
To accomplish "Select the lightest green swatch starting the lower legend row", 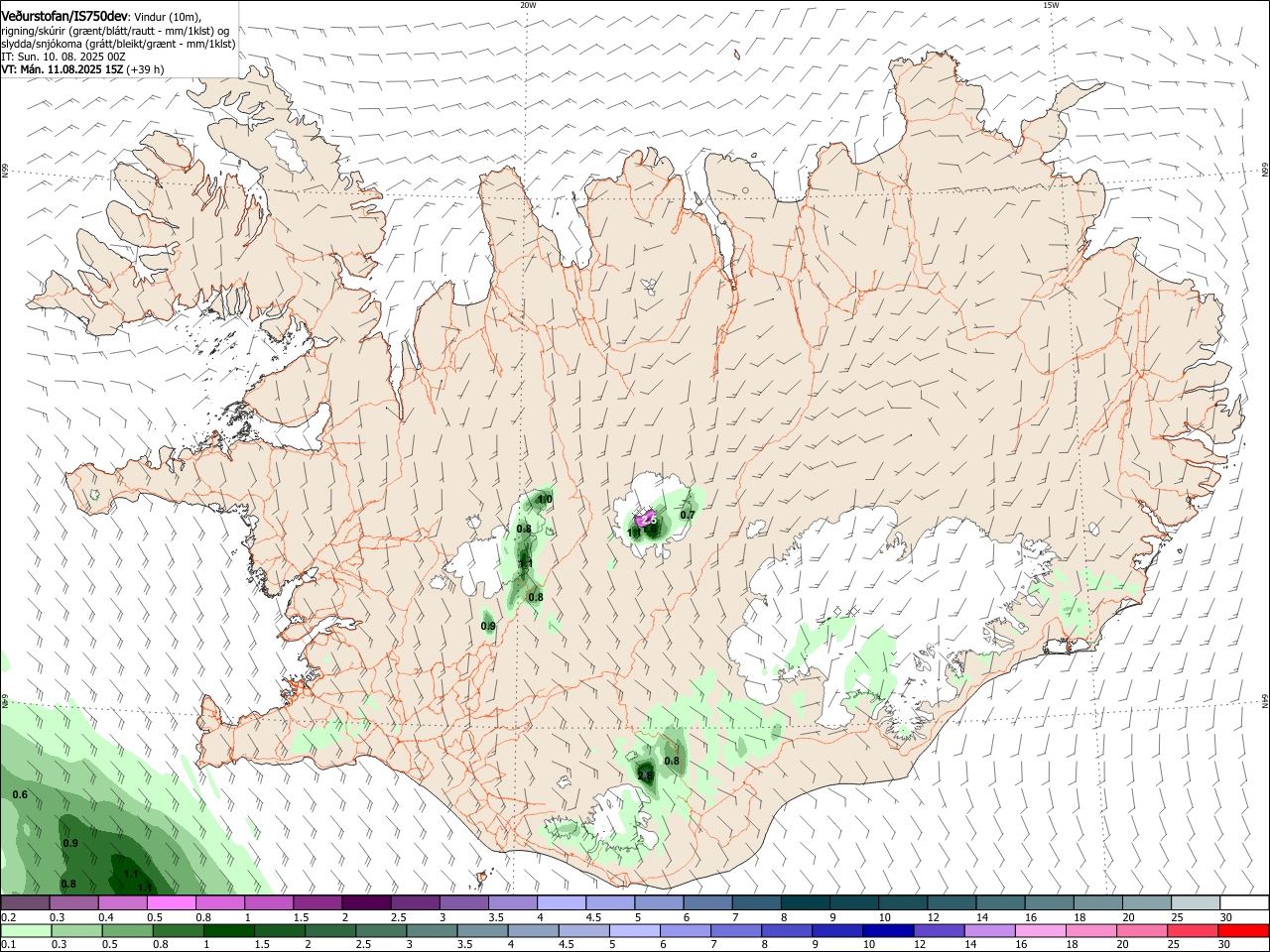I will click(x=25, y=930).
